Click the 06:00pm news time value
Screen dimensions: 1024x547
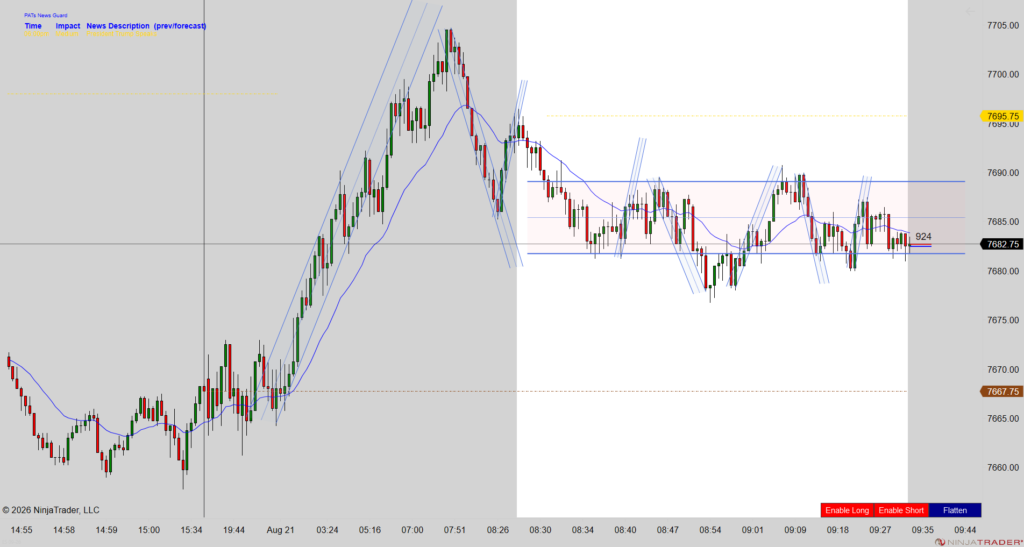pyautogui.click(x=37, y=34)
